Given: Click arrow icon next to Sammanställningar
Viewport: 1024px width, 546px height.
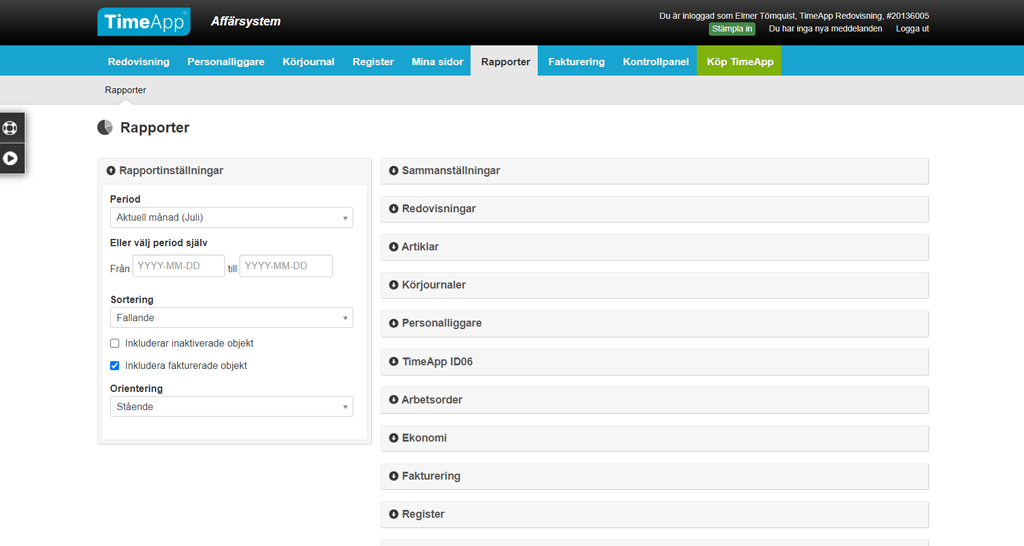Looking at the screenshot, I should 393,171.
